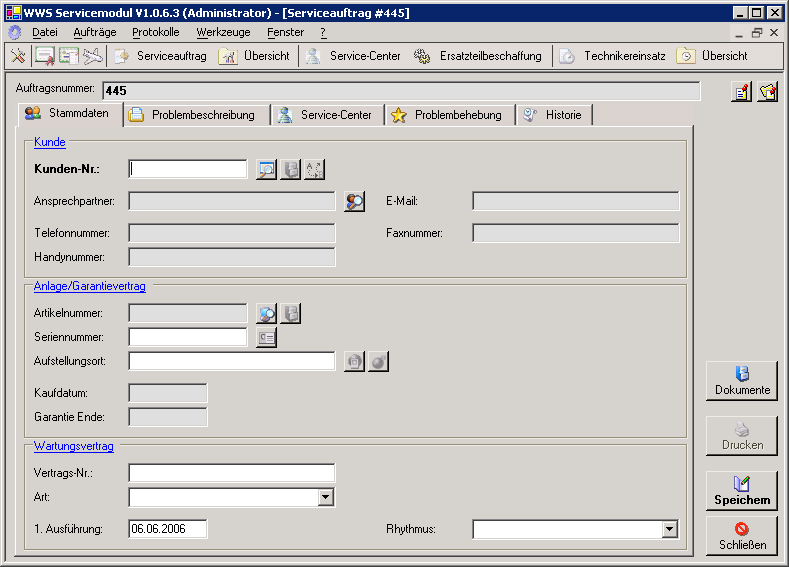789x567 pixels.
Task: Click the Telefonnummer field
Action: pos(232,233)
